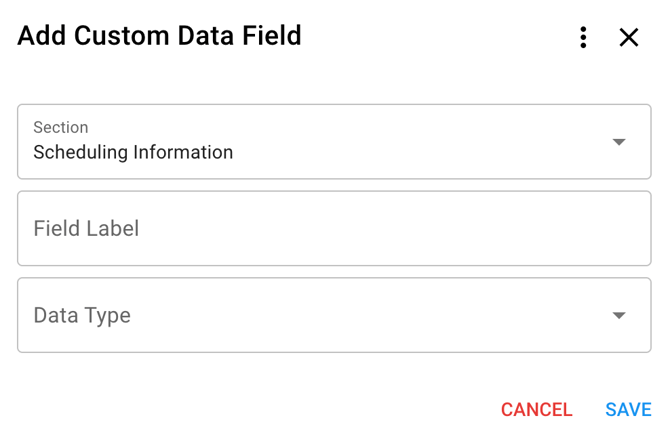Close the Add Custom Data Field dialog
This screenshot has height=435, width=670.
629,38
